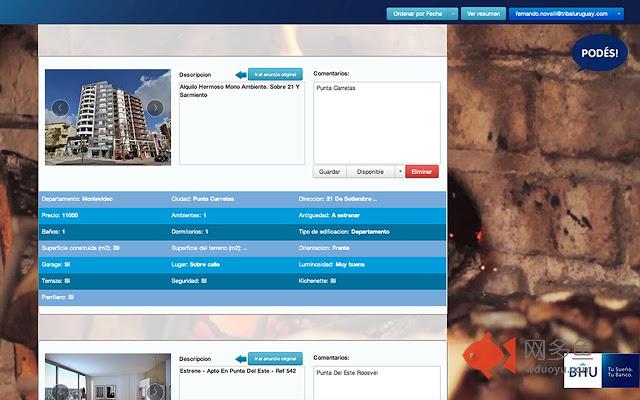Click the Punta Carretas building thumbnail
640x400 pixels.
[x=107, y=117]
